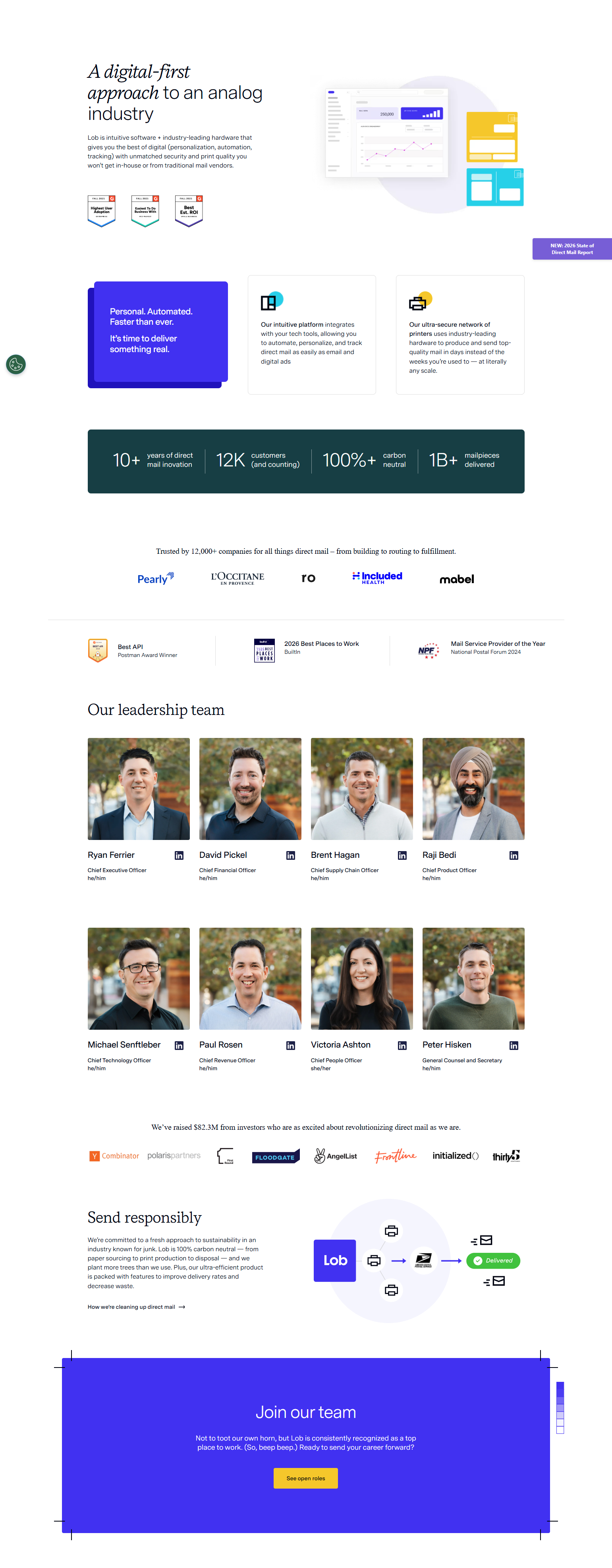
Task: Follow How we're cleaning up direct mail link
Action: [x=136, y=1307]
